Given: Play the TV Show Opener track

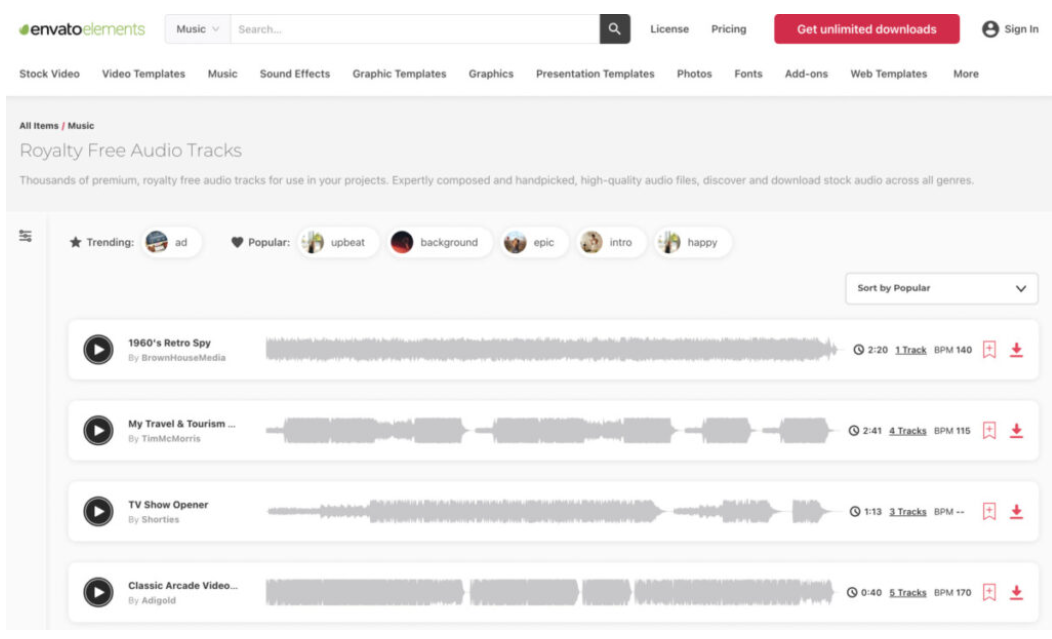Looking at the screenshot, I should [98, 511].
